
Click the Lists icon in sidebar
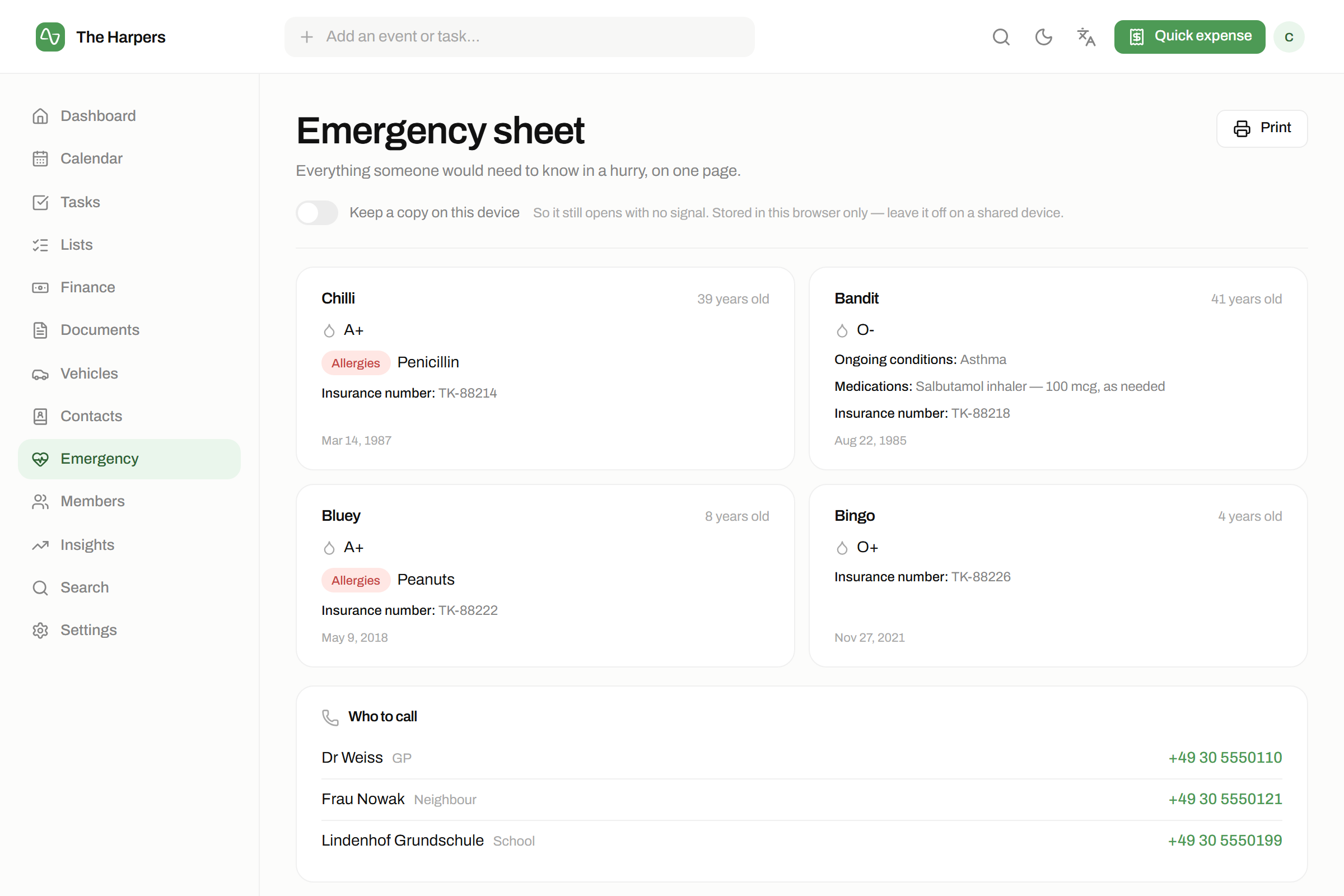click(40, 245)
